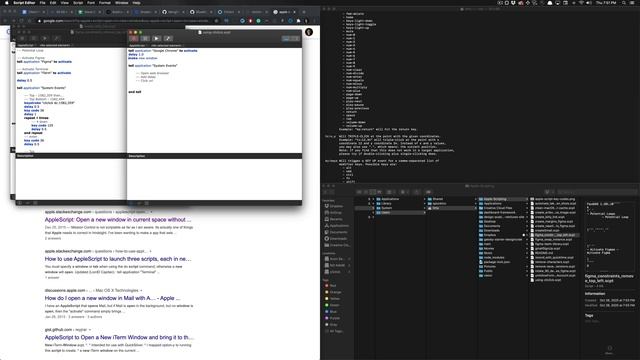This screenshot has height=360, width=640.
Task: Open Spotlight search in the menu bar
Action: [x=623, y=2]
